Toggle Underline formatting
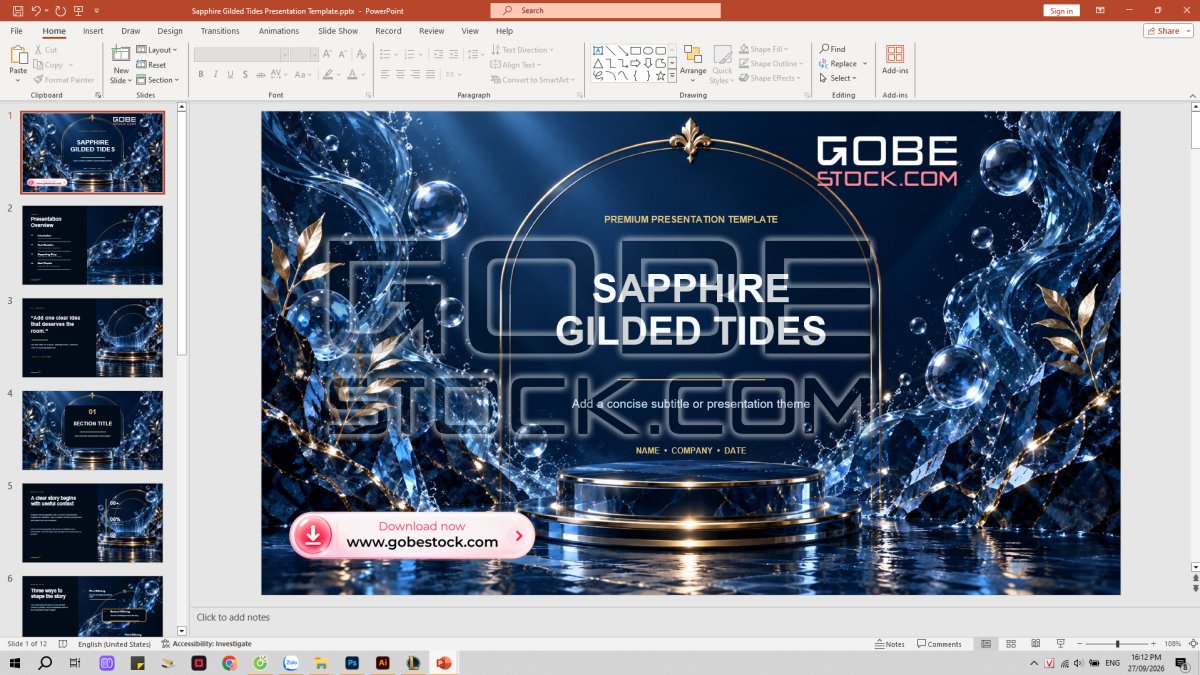 point(231,74)
